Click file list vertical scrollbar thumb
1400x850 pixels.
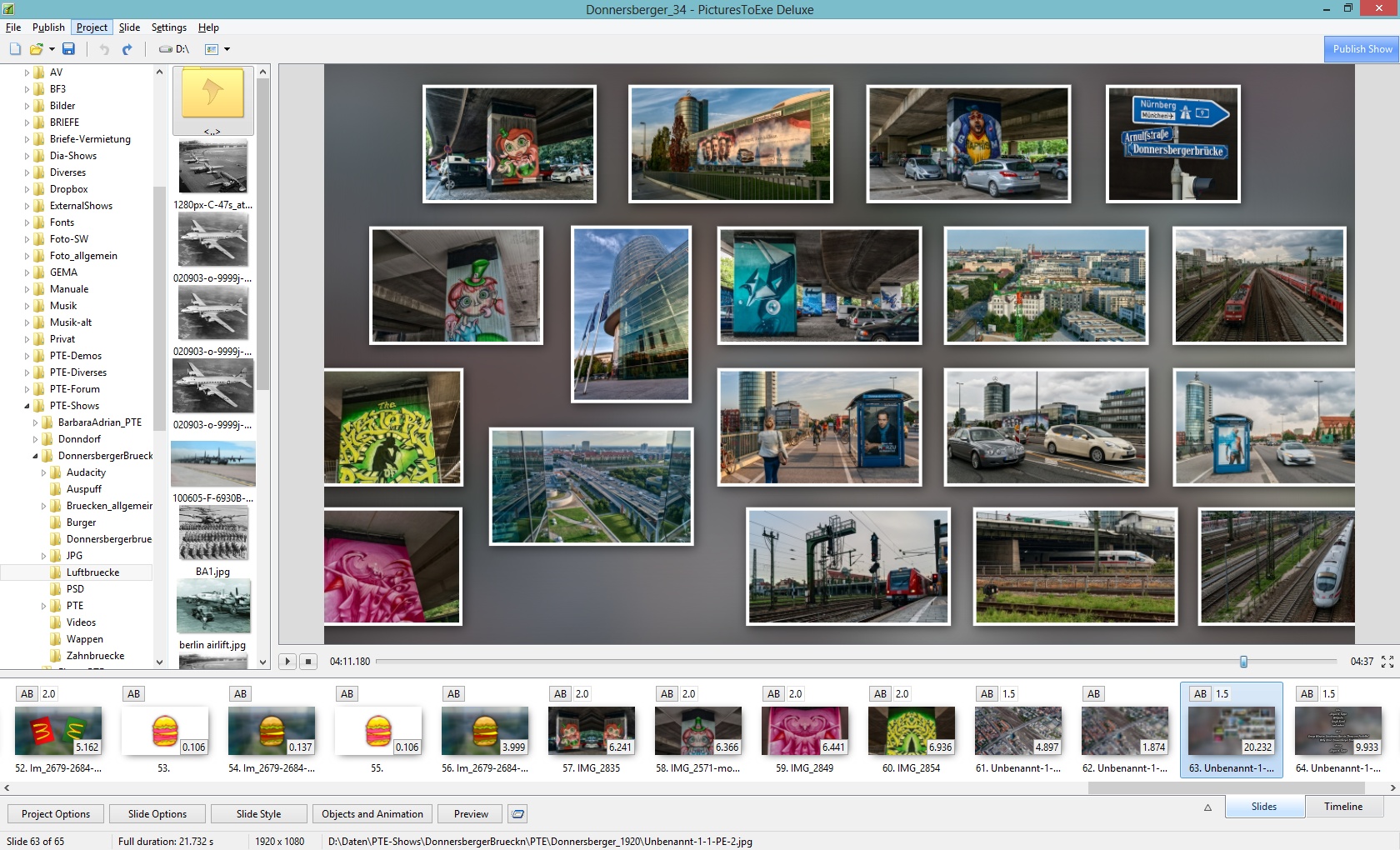[263, 233]
